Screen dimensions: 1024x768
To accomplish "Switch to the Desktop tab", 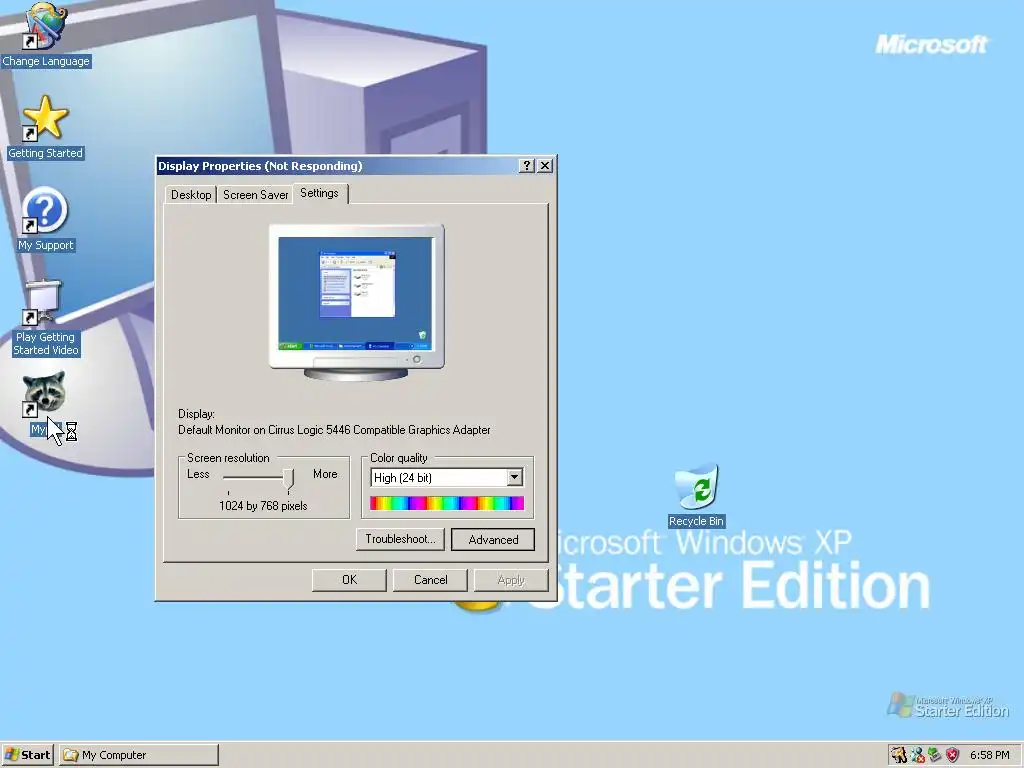I will click(191, 195).
